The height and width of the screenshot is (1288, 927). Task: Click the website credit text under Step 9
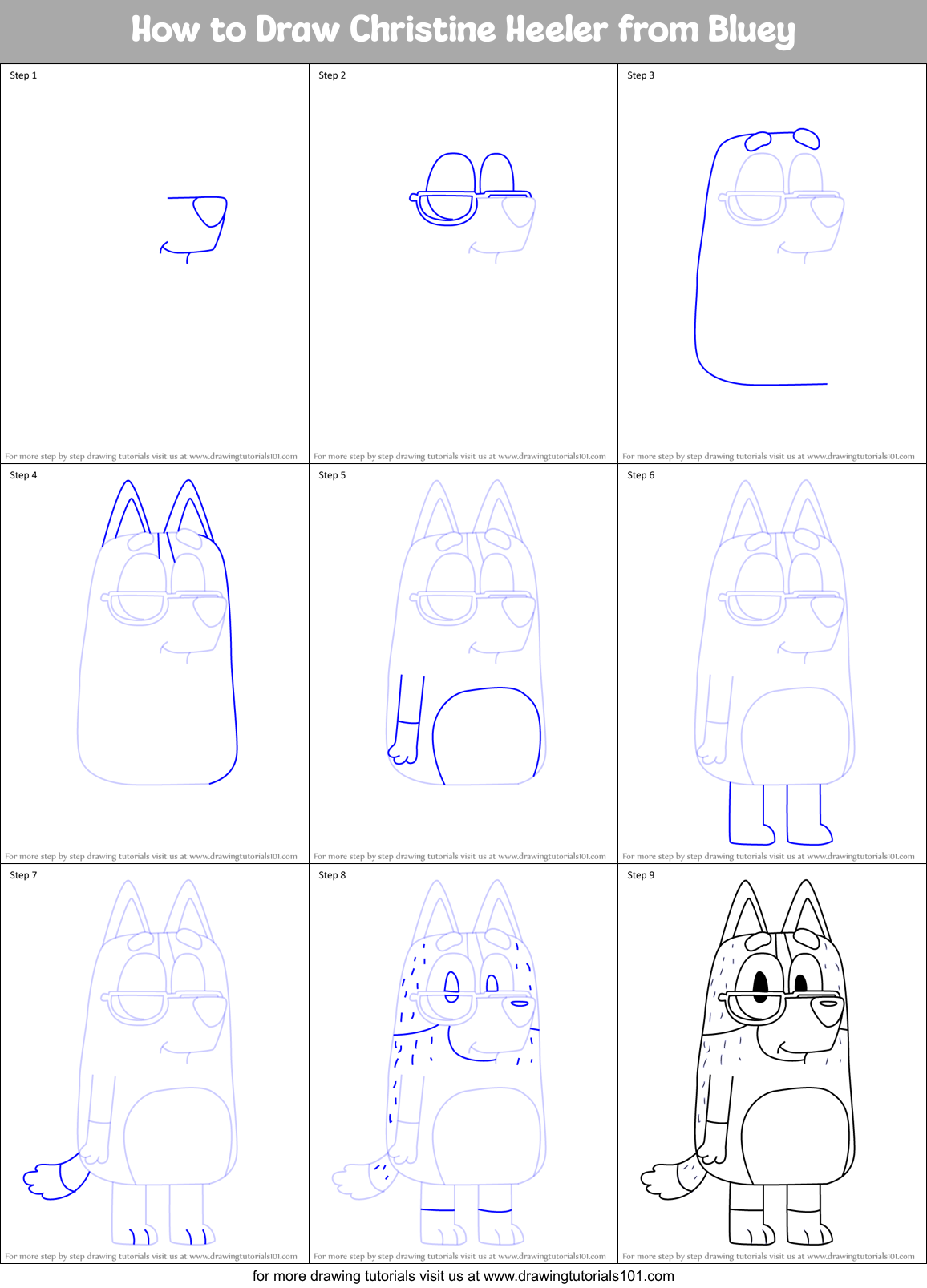[x=768, y=1256]
